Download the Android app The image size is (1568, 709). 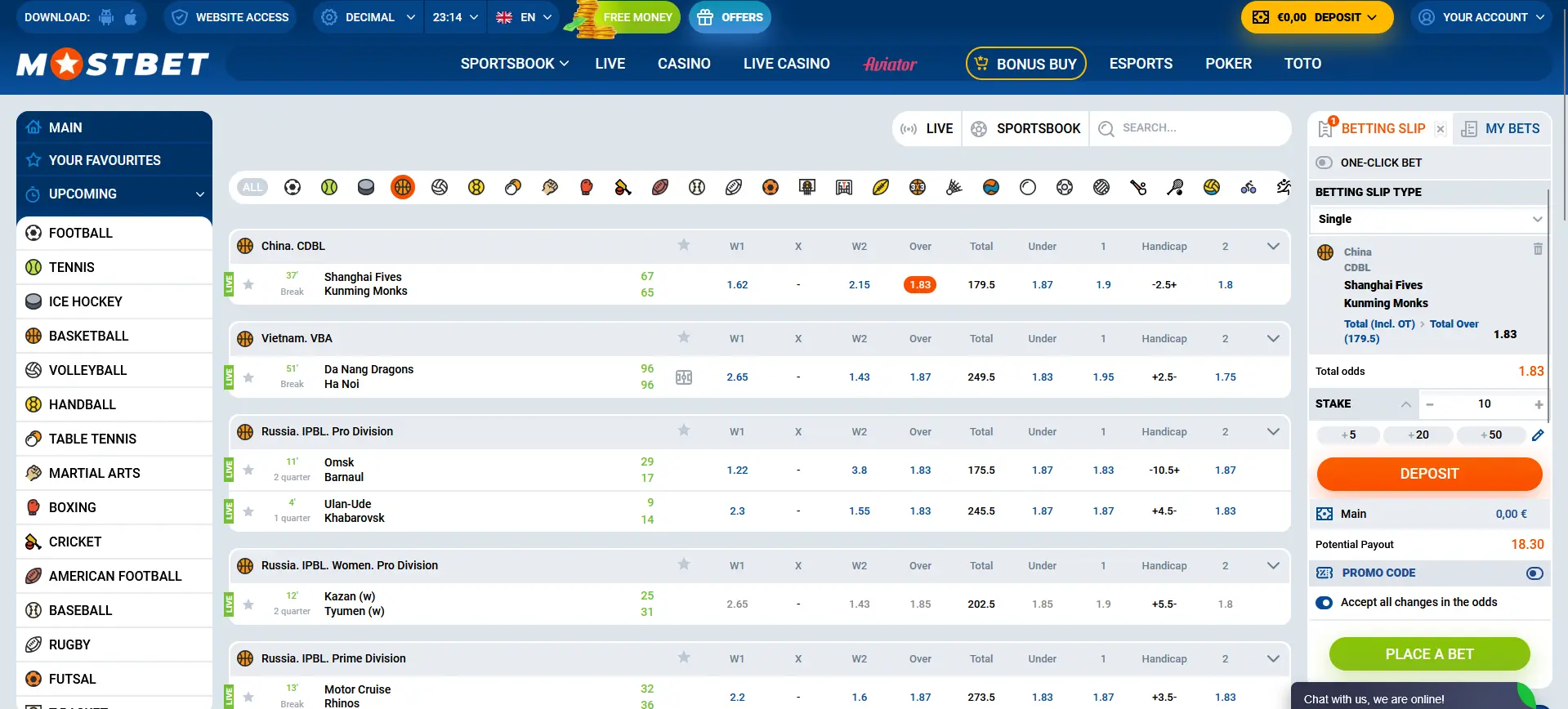106,17
